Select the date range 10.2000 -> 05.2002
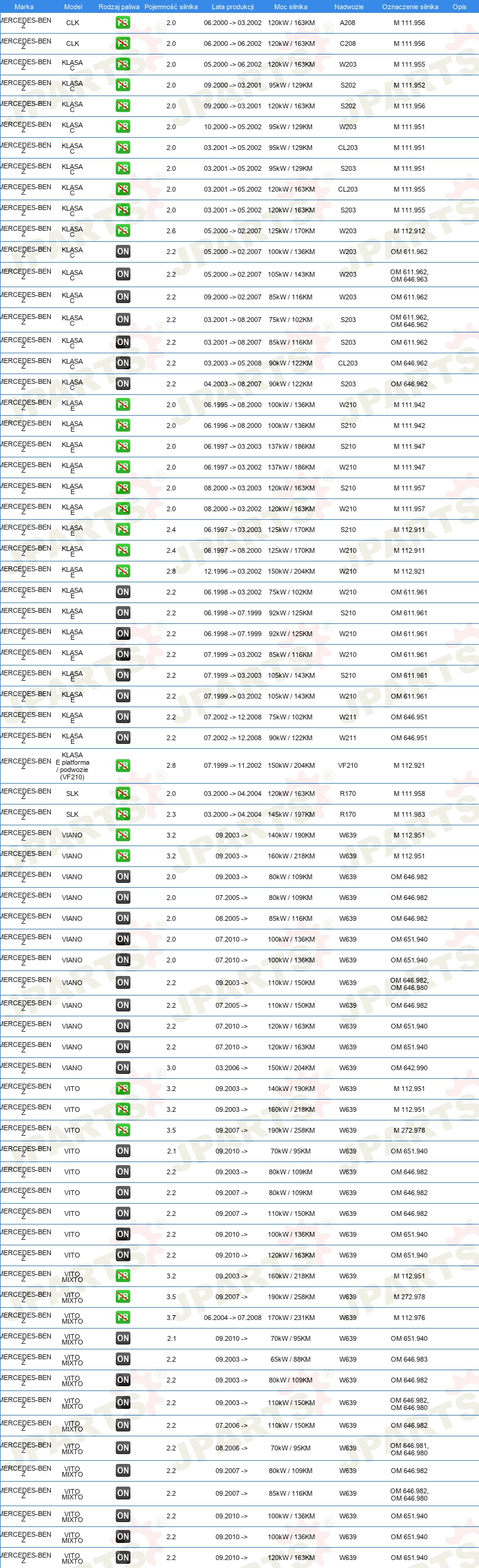The height and width of the screenshot is (1568, 479). 233,127
